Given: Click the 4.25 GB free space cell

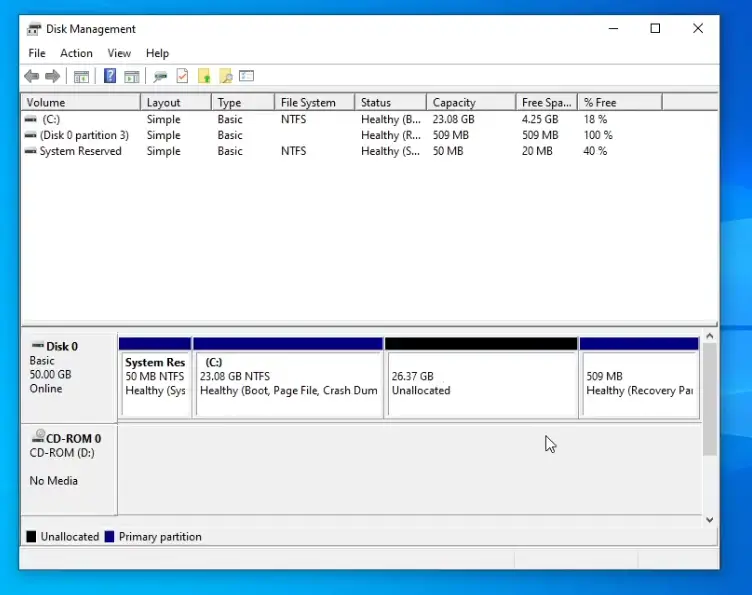Looking at the screenshot, I should tap(540, 119).
